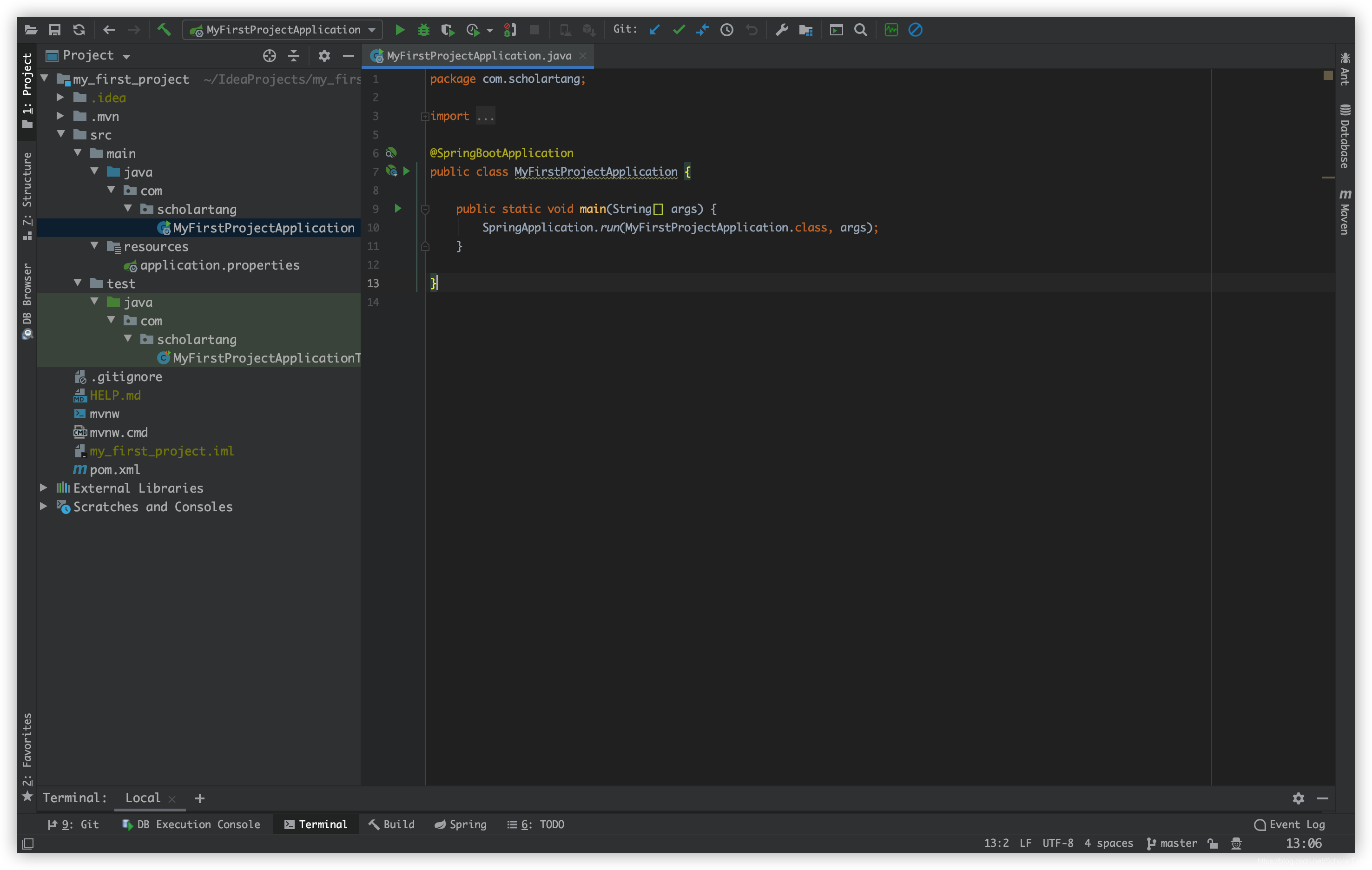Open the Build tool window
Screen dimensions: 1372x870
coord(391,824)
